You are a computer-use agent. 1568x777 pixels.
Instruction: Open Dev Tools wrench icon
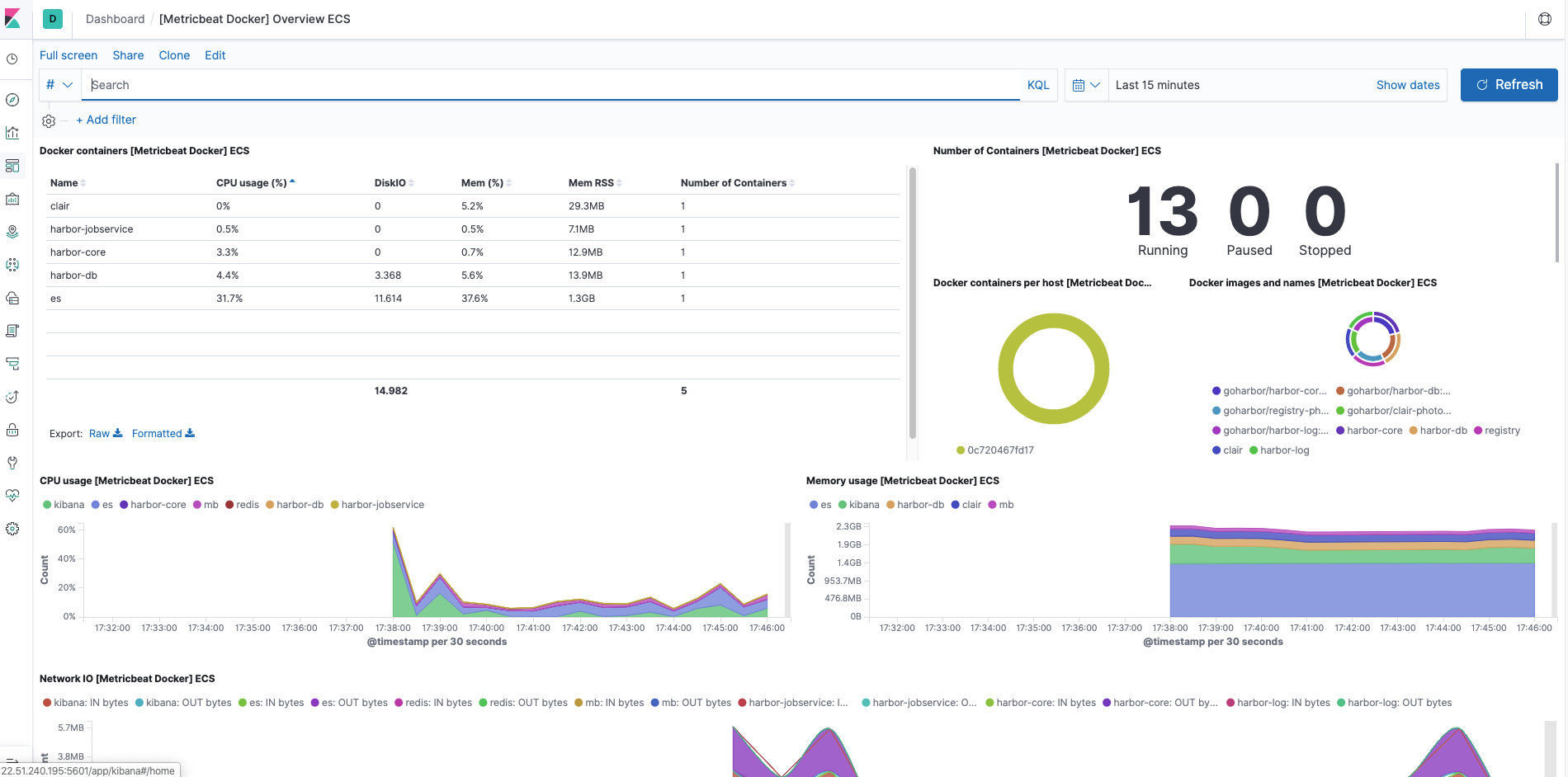[x=12, y=463]
